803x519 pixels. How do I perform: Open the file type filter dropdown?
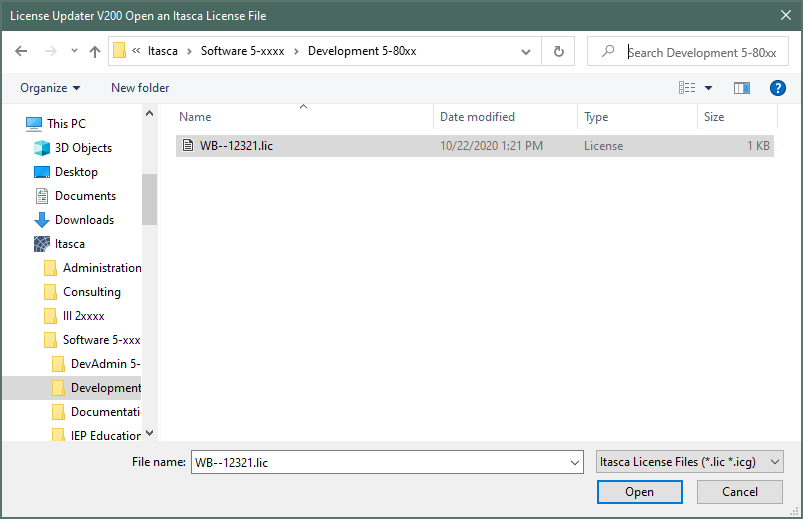(688, 462)
